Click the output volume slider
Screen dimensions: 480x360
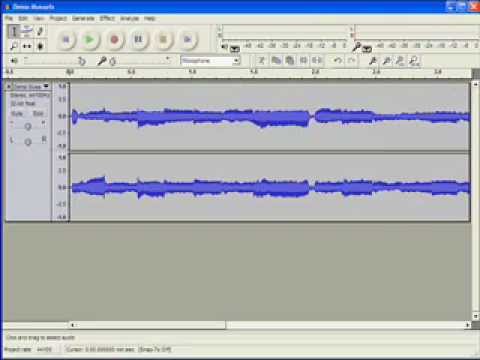(x=53, y=61)
